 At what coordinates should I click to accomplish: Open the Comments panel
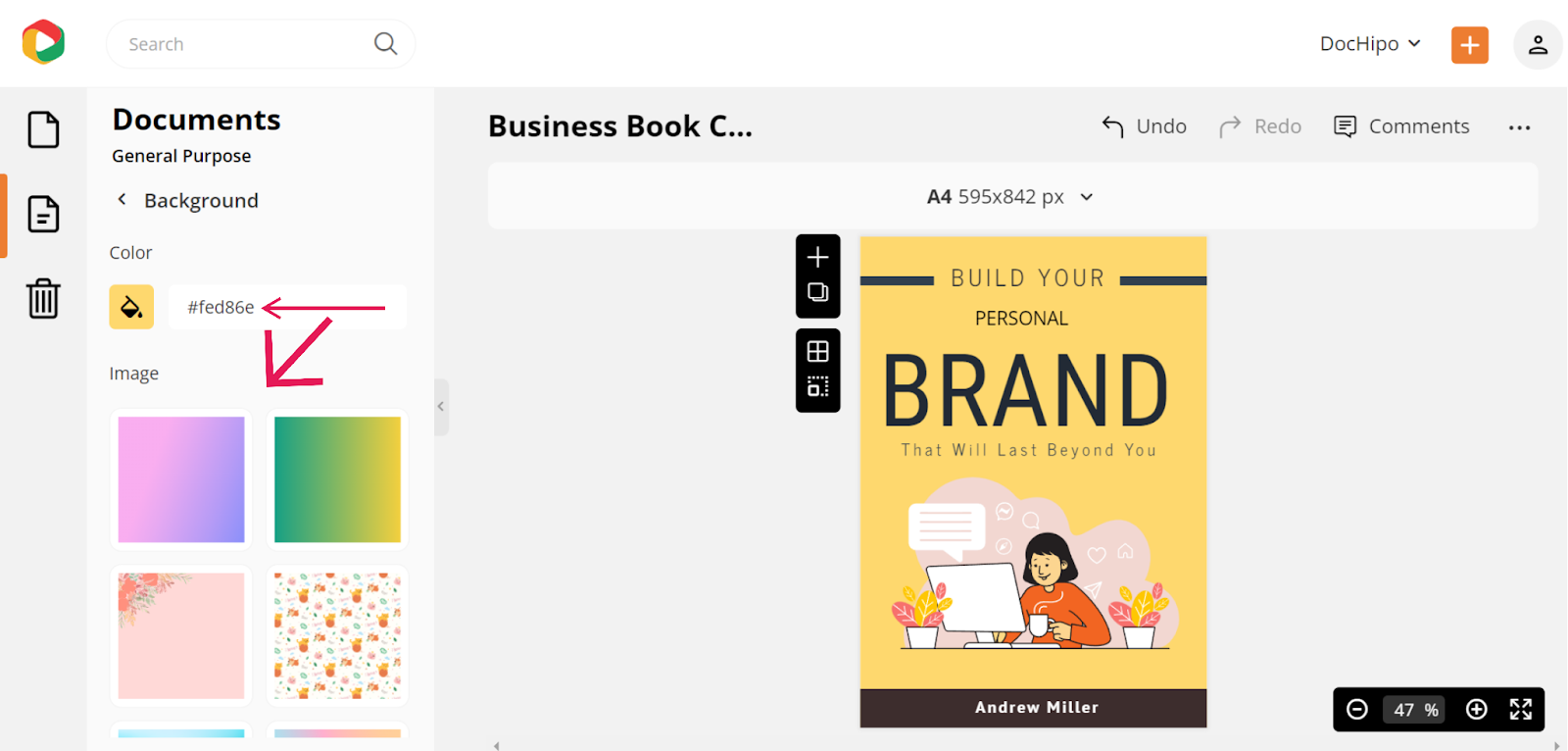[x=1401, y=126]
